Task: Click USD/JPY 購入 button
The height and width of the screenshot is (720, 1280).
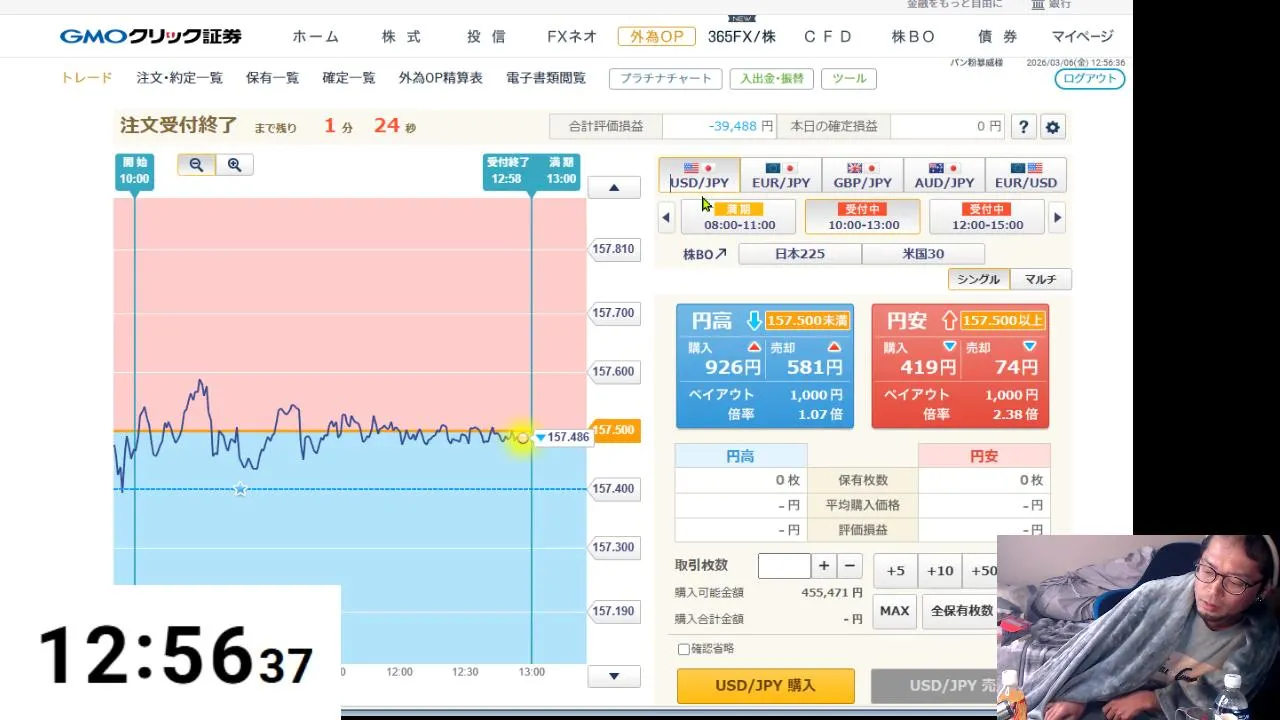Action: point(766,686)
